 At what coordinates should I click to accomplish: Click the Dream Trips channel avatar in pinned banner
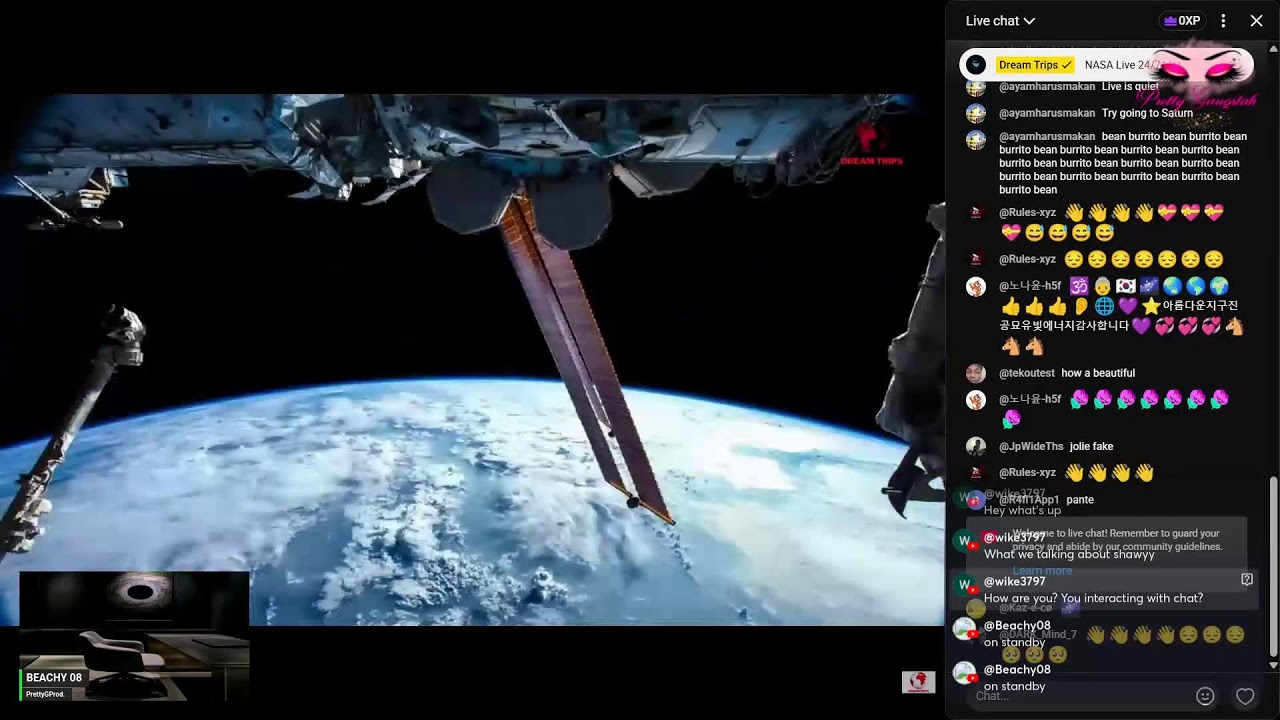[977, 65]
